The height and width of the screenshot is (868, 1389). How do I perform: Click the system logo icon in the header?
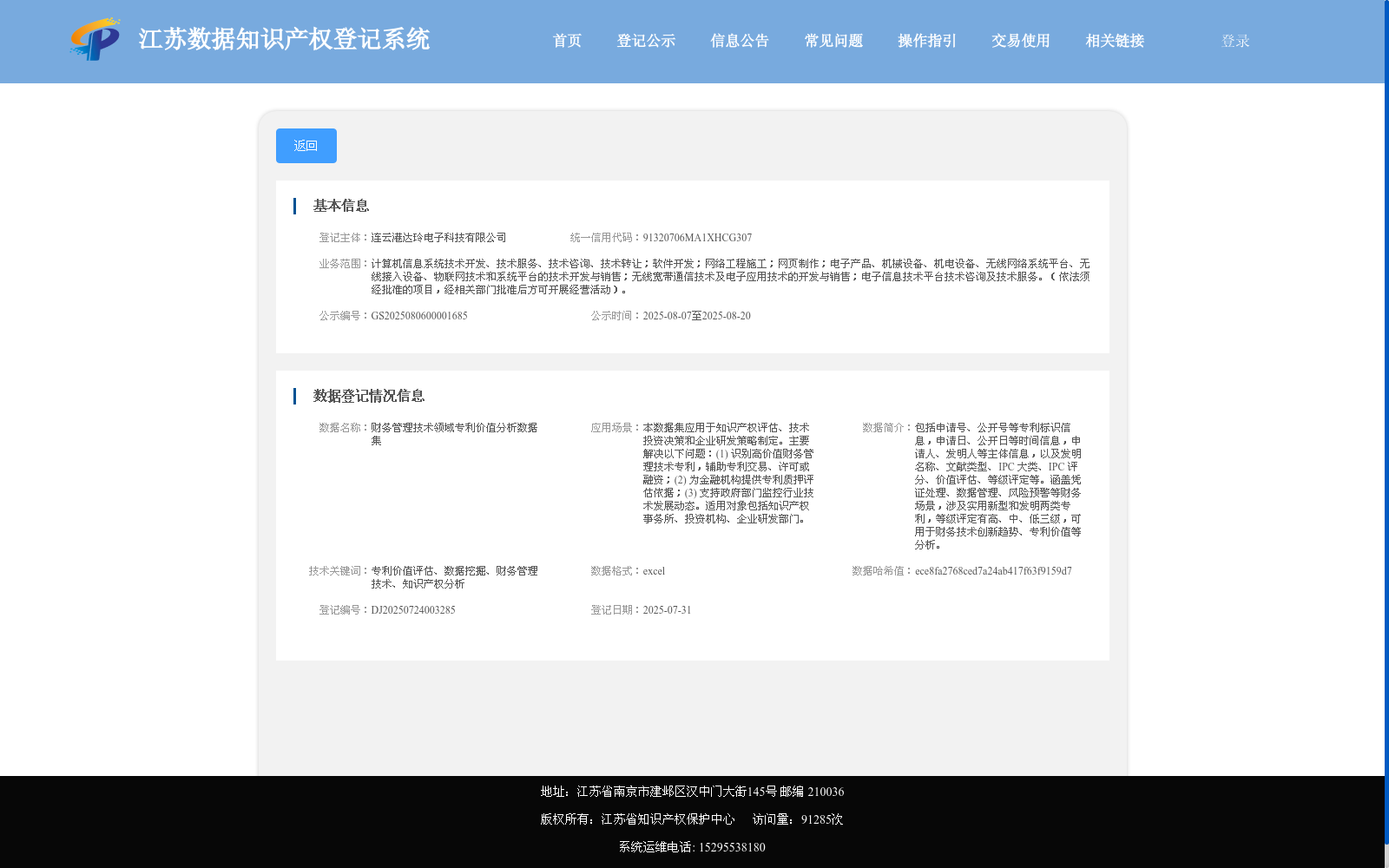coord(95,39)
